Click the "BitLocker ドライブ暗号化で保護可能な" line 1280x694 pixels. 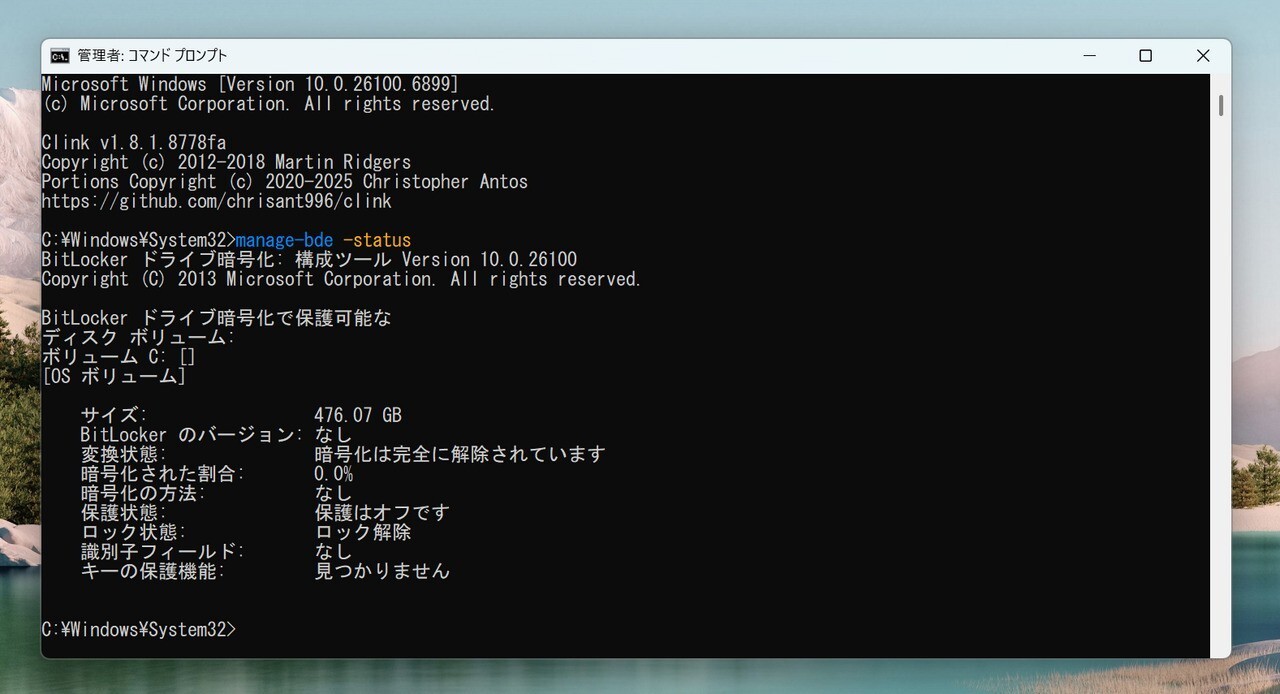(x=217, y=318)
